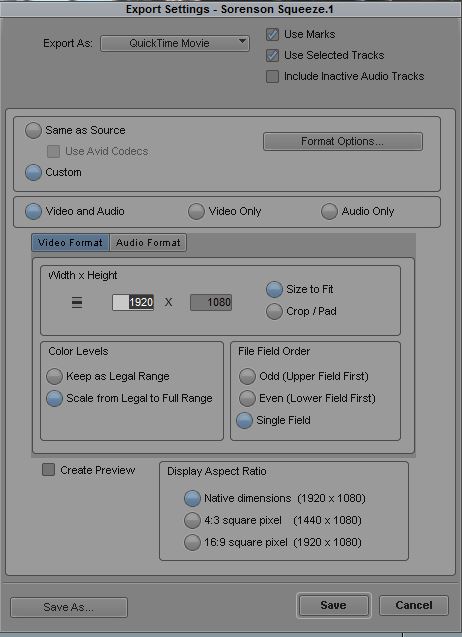The image size is (462, 637).
Task: Open the Export As dropdown
Action: coord(175,43)
